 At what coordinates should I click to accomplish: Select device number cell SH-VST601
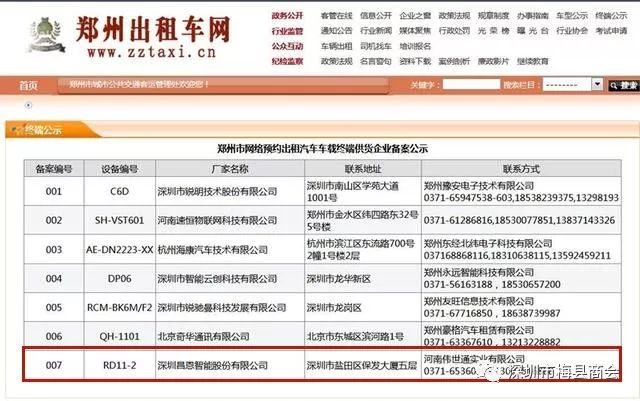point(120,221)
